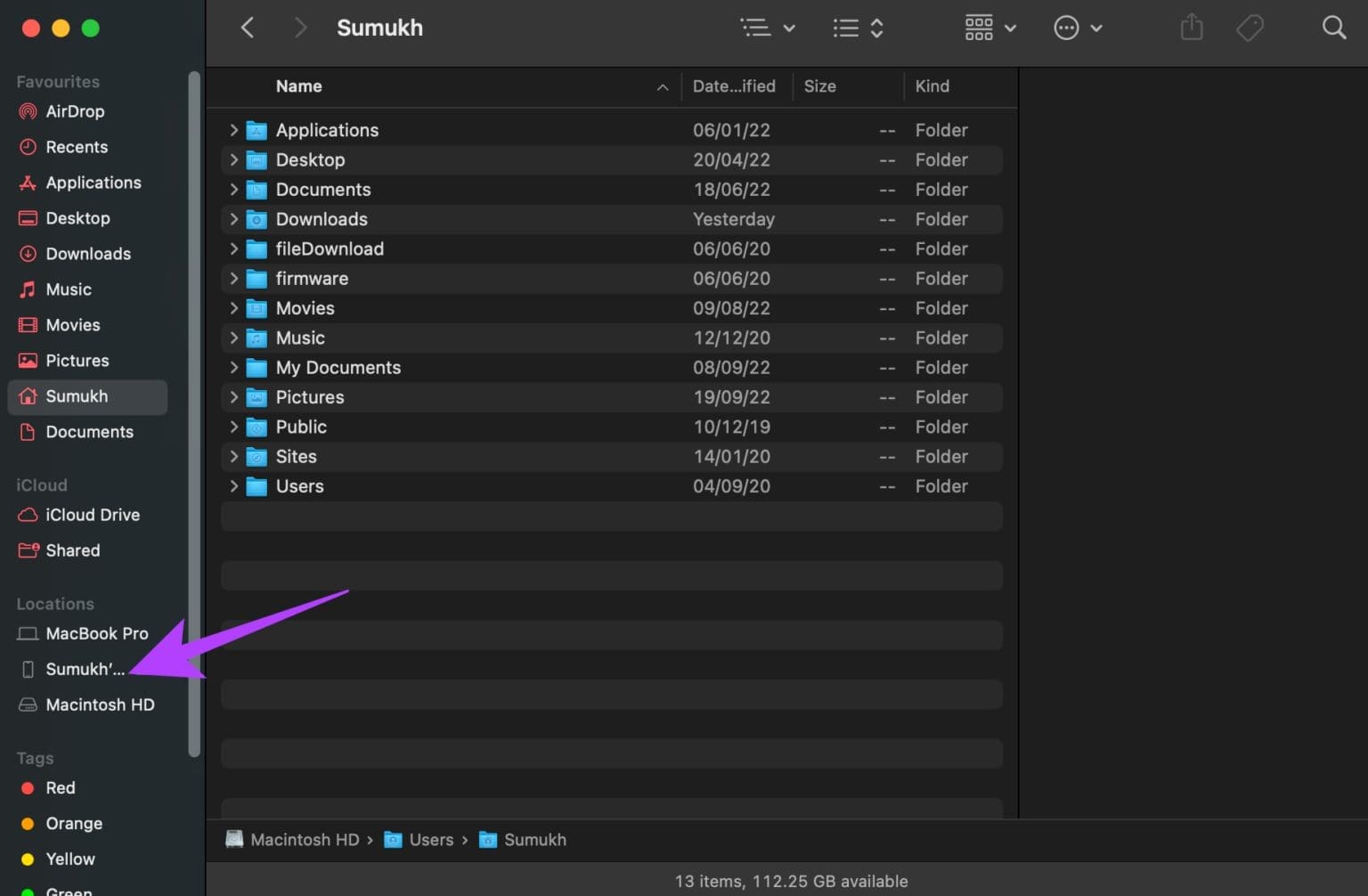Image resolution: width=1368 pixels, height=896 pixels.
Task: Select the iCloud Drive sidebar item
Action: coord(92,515)
